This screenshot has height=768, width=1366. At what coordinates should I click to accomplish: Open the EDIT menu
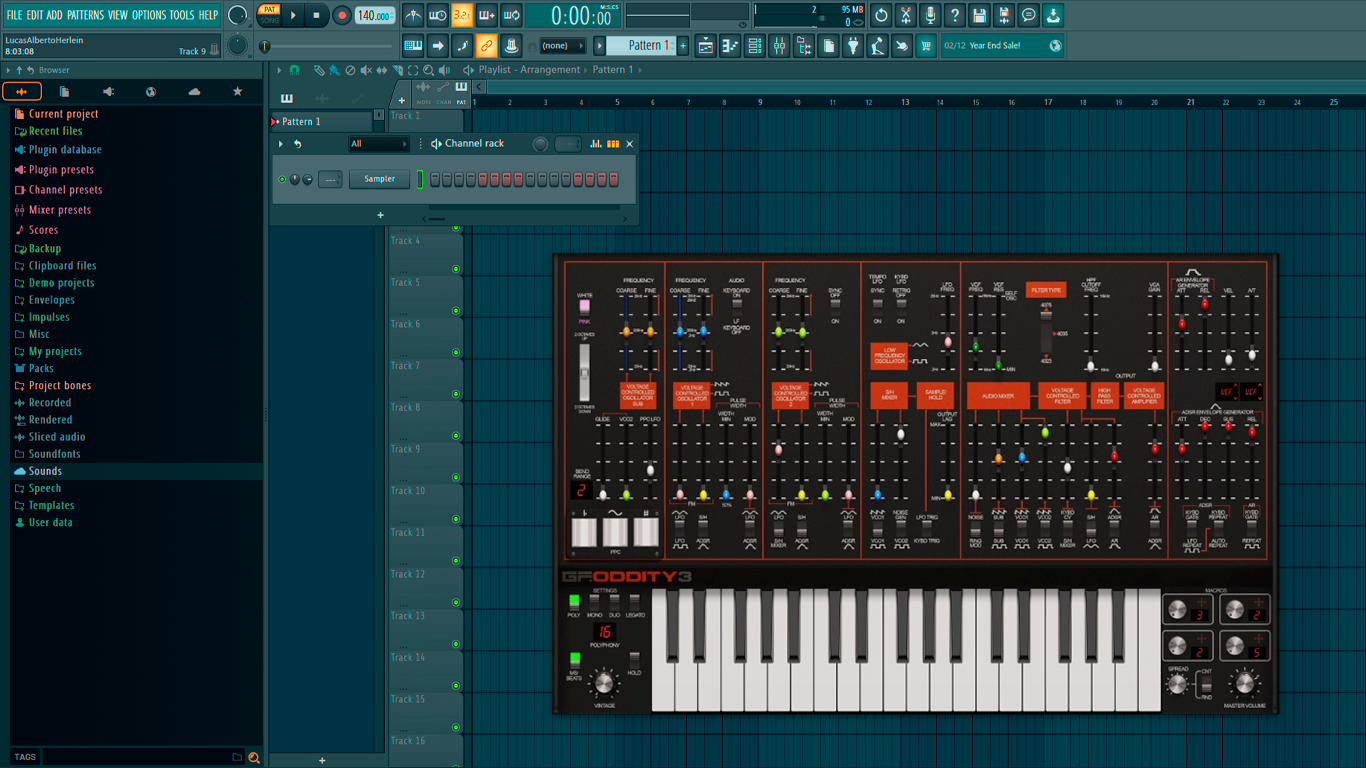[35, 15]
